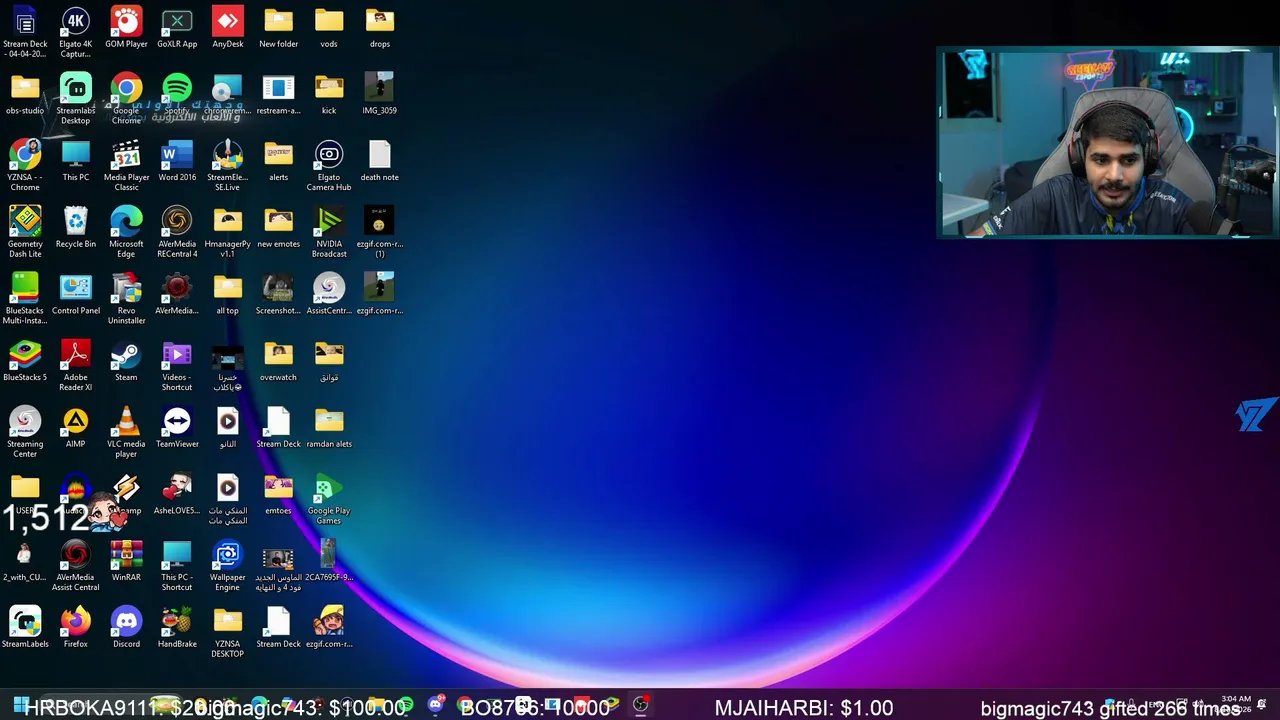Open the This PC - Shortcut icon
This screenshot has height=720, width=1280.
(177, 566)
